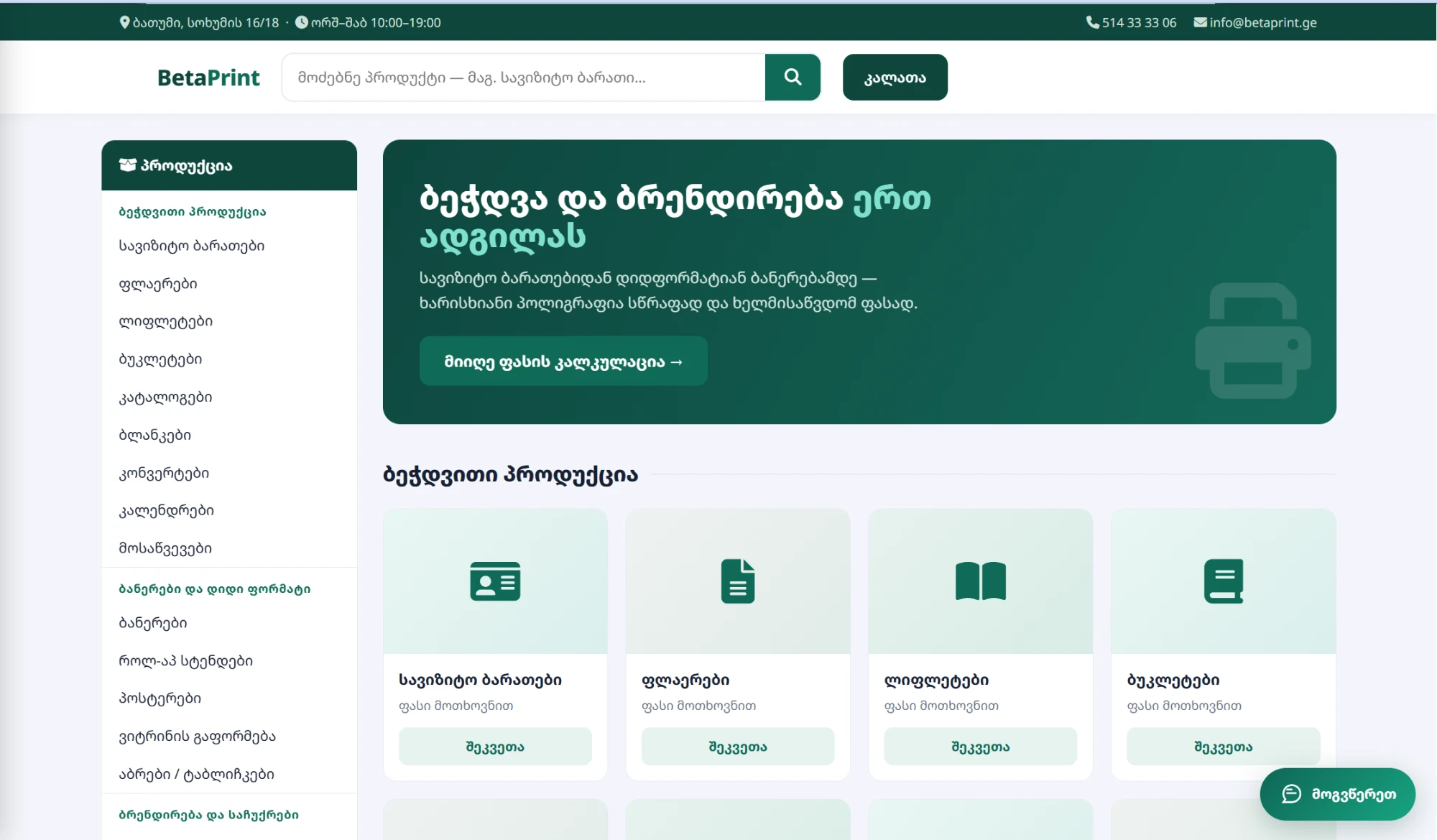
Task: Click შეკვეთა under ბუკლეტები card
Action: point(1224,747)
